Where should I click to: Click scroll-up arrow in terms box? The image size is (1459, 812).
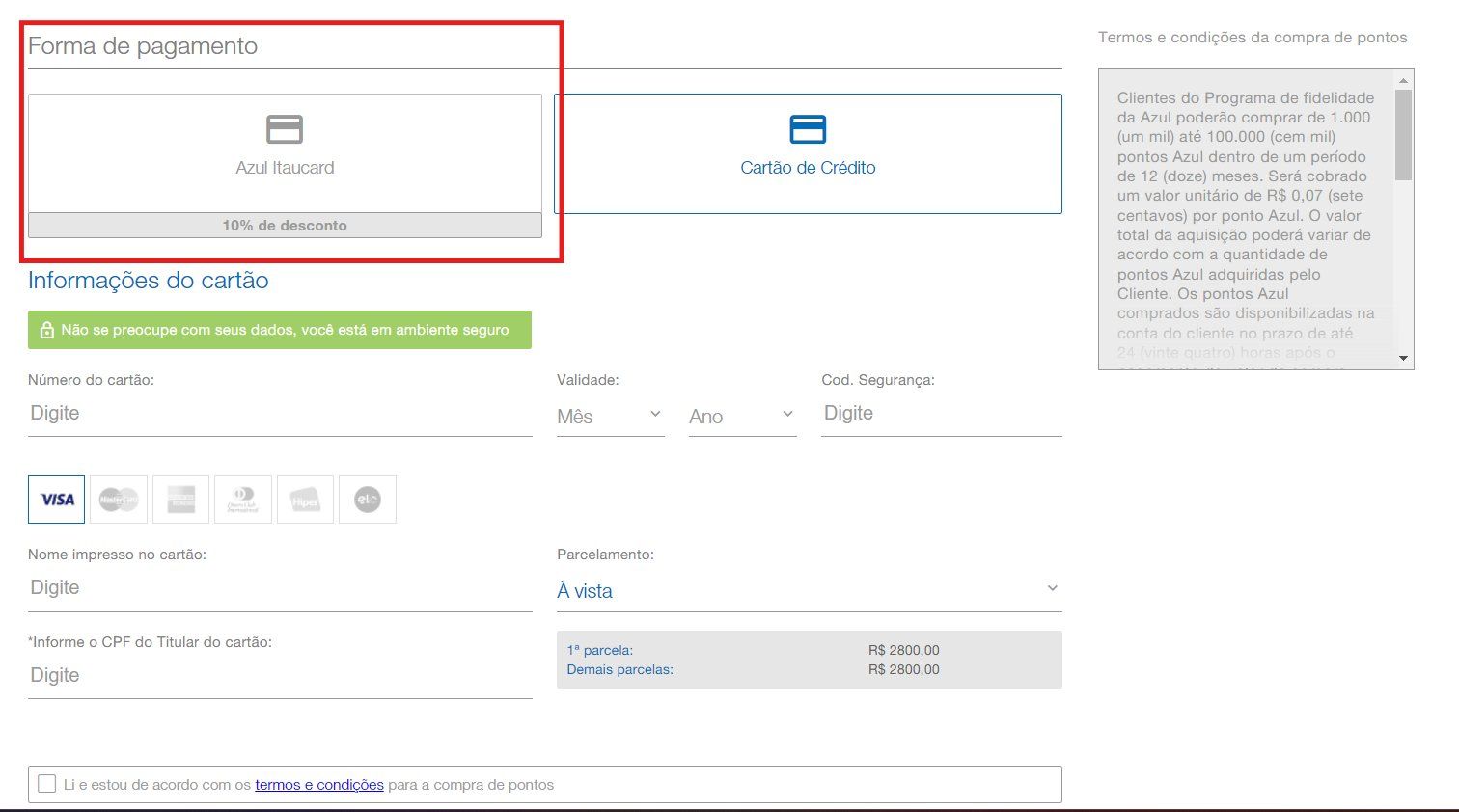[1404, 79]
